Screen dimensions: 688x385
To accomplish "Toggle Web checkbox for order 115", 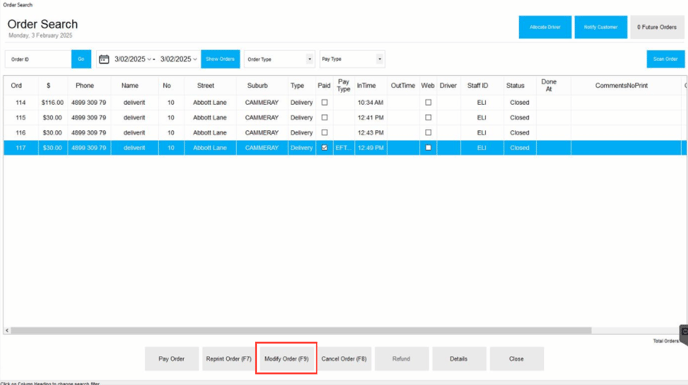I will point(428,118).
